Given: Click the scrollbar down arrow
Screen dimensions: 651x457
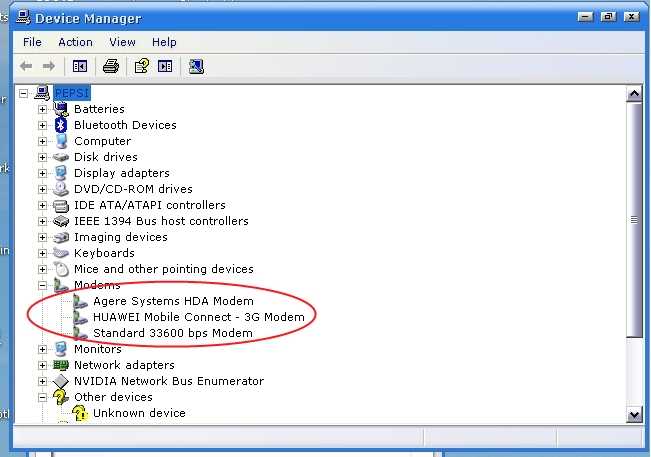Looking at the screenshot, I should point(634,414).
